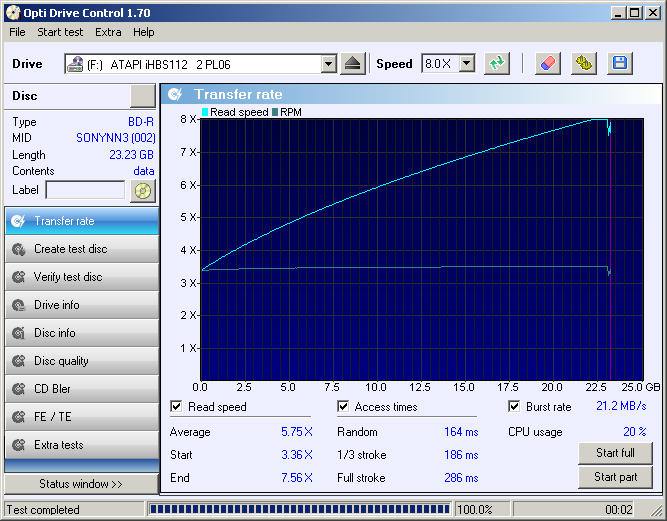Click the yellow copy results icon
This screenshot has width=667, height=521.
pyautogui.click(x=584, y=64)
